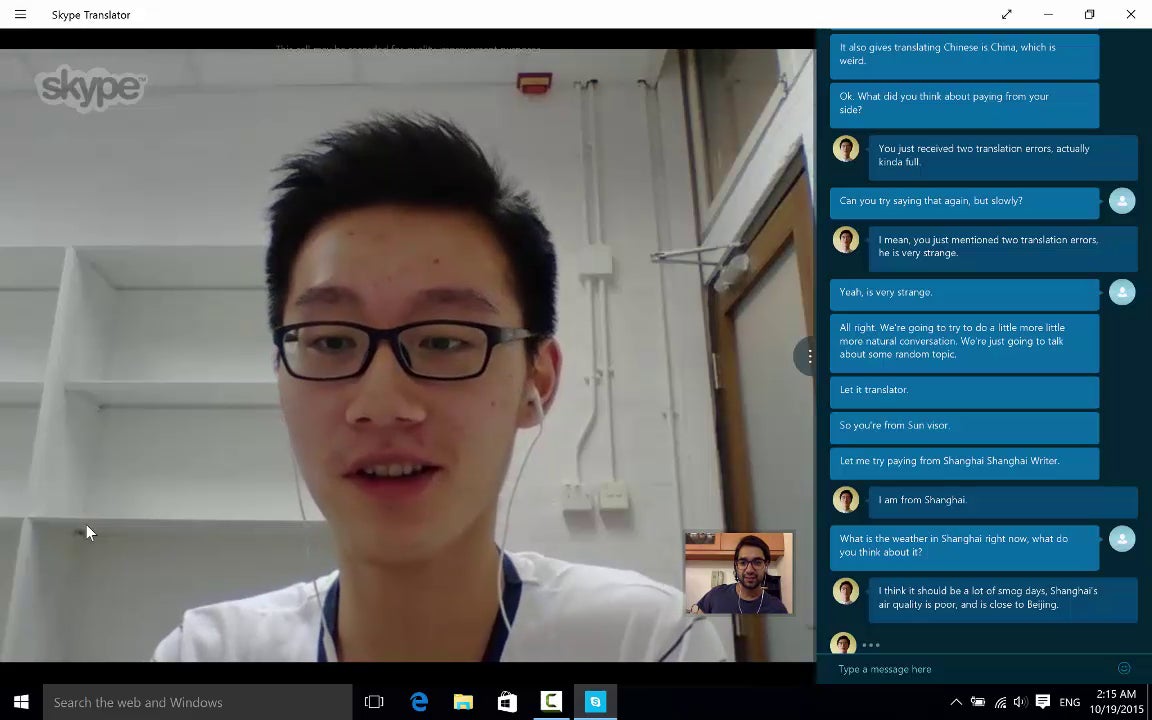Click the avatar beside "Yeah, is very strange."
Screen dimensions: 1152x720
(x=1122, y=292)
